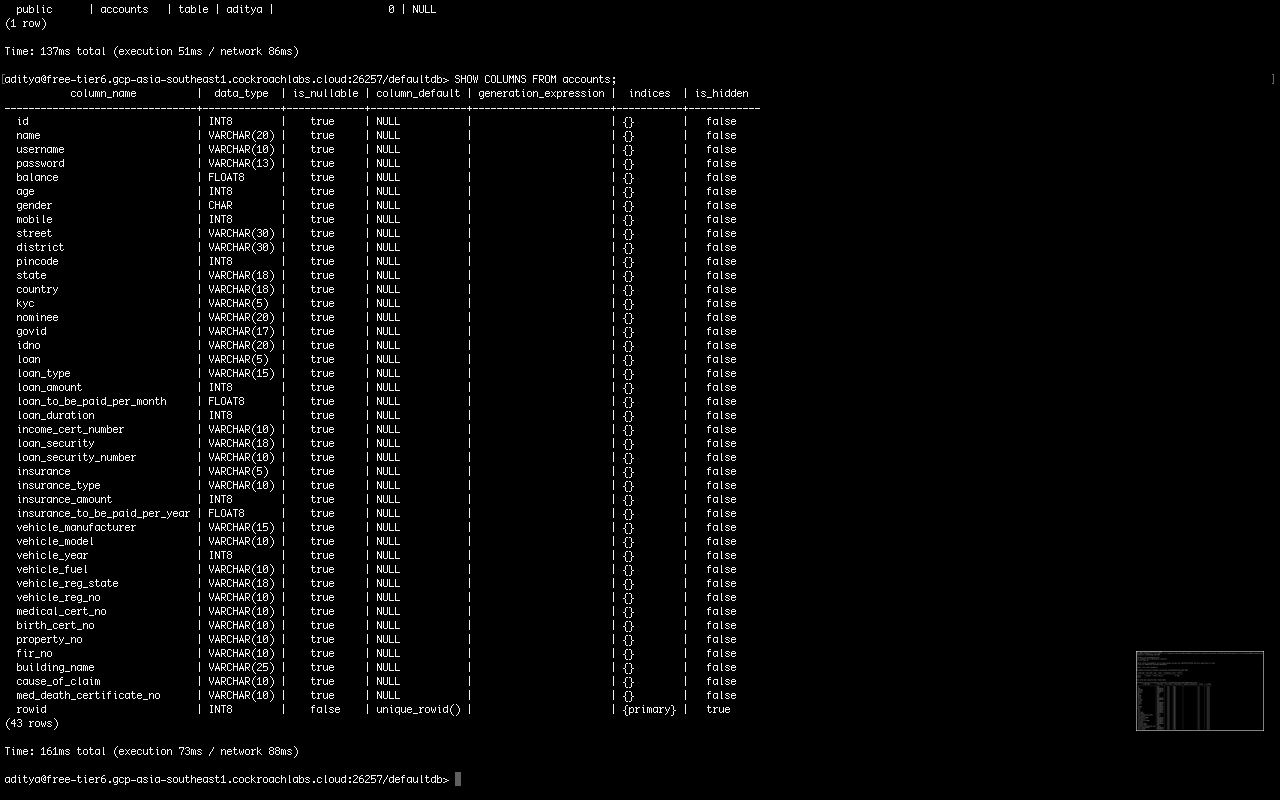This screenshot has height=800, width=1280.
Task: Click the 'nominee' column name
Action: click(x=37, y=317)
